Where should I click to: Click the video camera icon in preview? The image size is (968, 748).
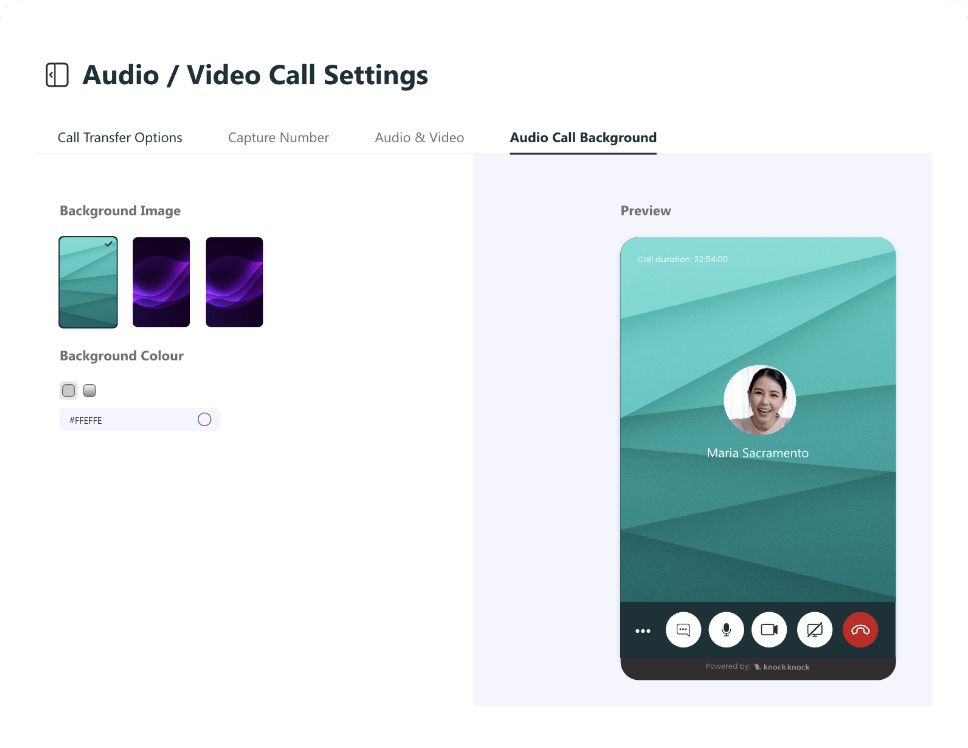point(769,630)
